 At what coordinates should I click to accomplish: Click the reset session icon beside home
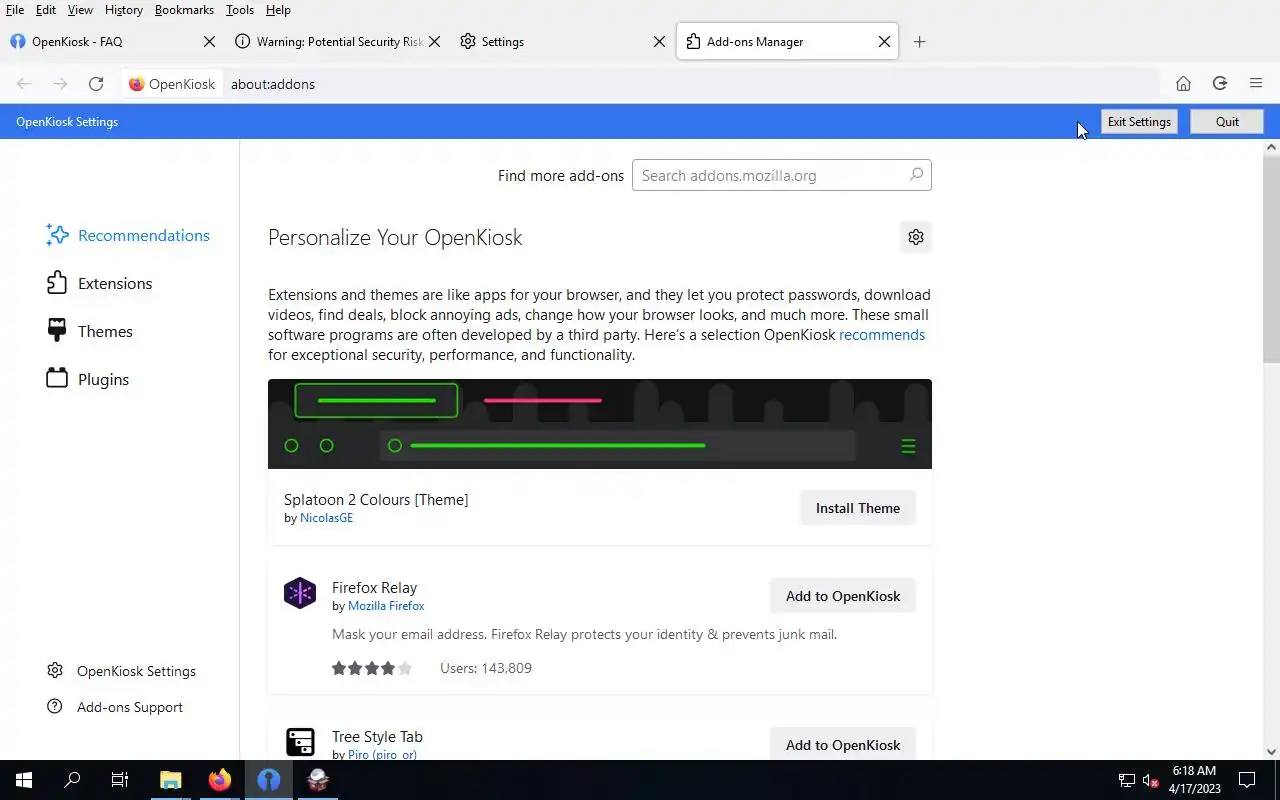[1219, 84]
